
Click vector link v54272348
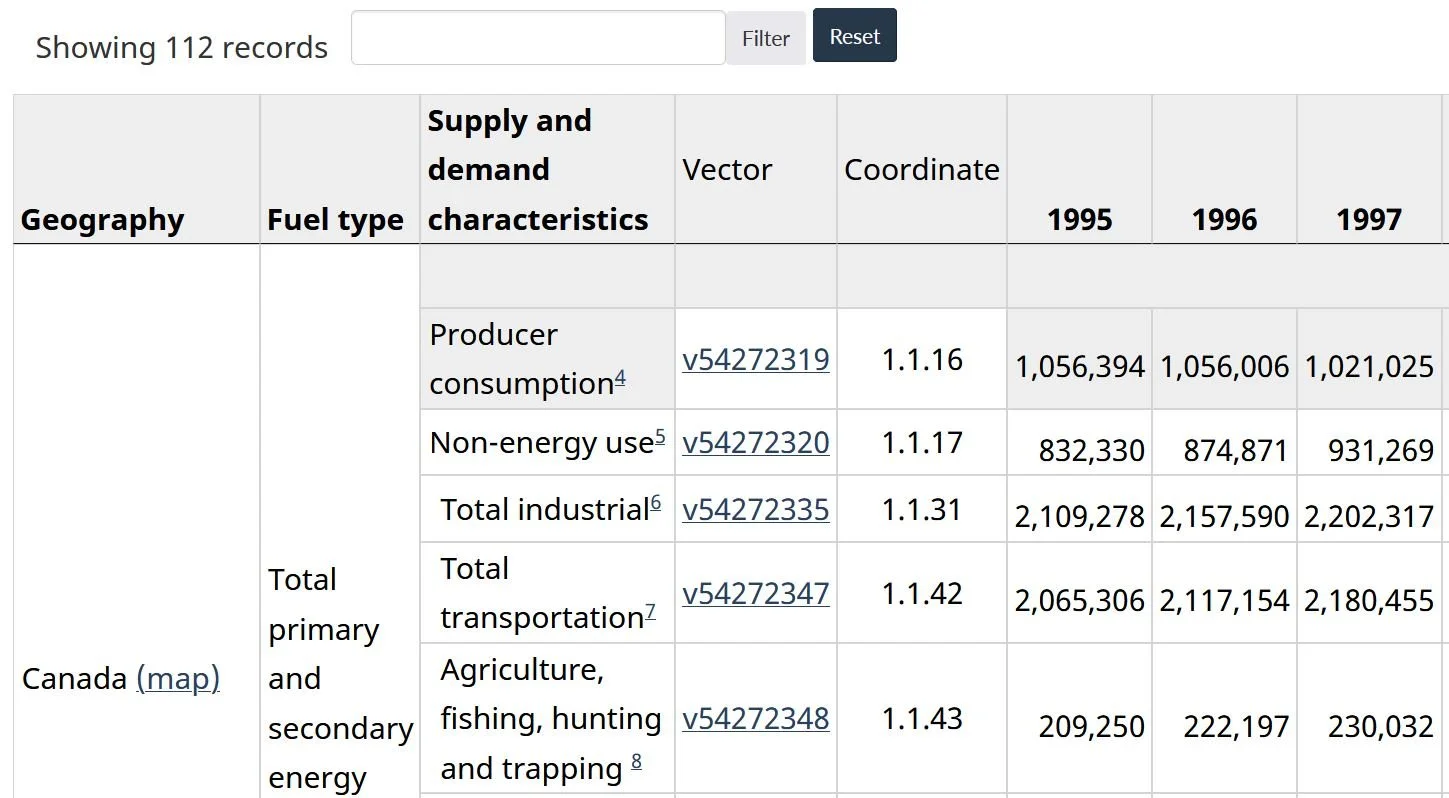tap(755, 718)
